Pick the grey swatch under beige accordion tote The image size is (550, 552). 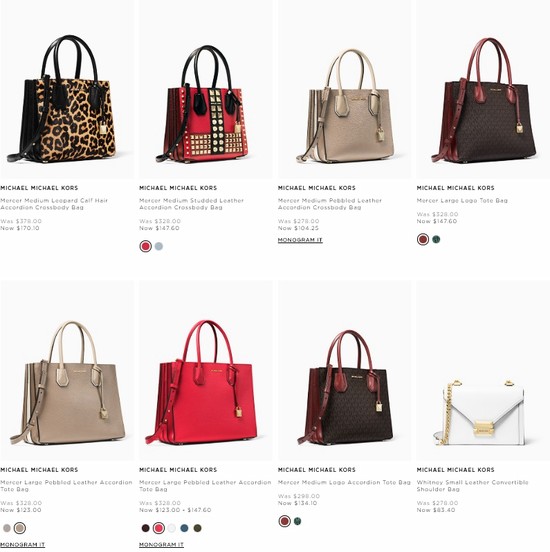point(7,528)
